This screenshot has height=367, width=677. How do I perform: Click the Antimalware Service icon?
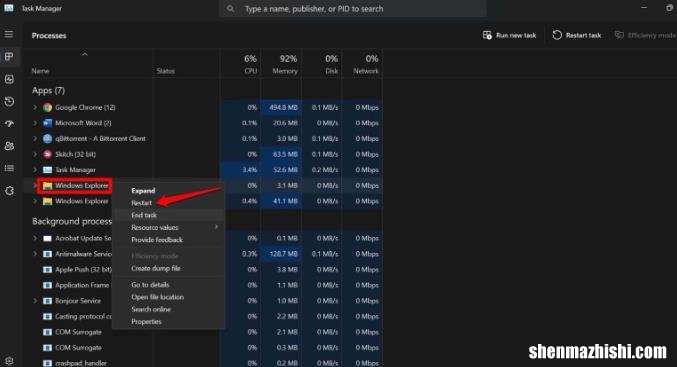click(x=47, y=254)
